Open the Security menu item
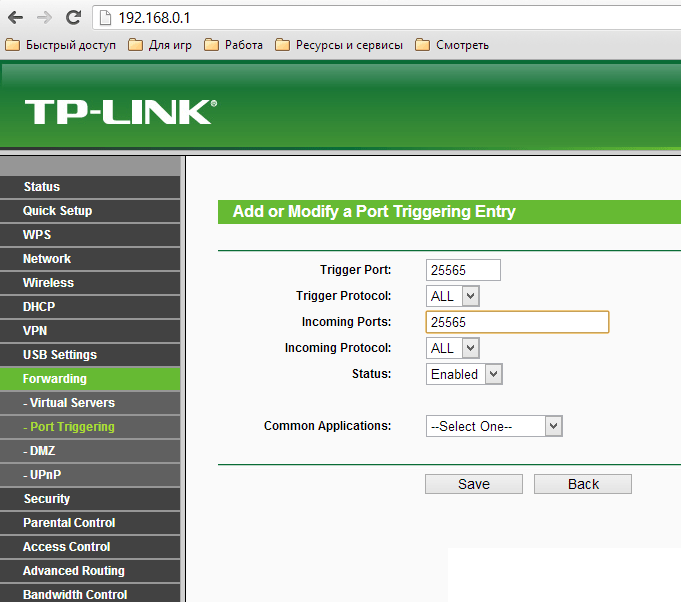Image resolution: width=681 pixels, height=602 pixels. [x=90, y=499]
